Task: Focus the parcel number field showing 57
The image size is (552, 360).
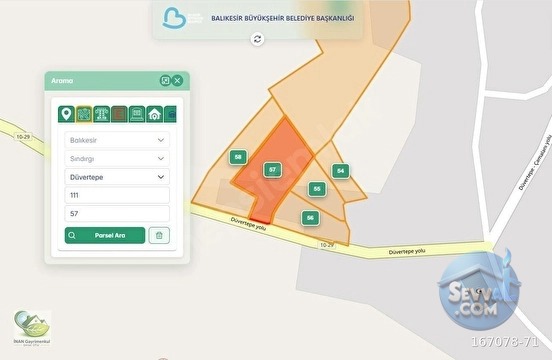Action: coord(117,213)
